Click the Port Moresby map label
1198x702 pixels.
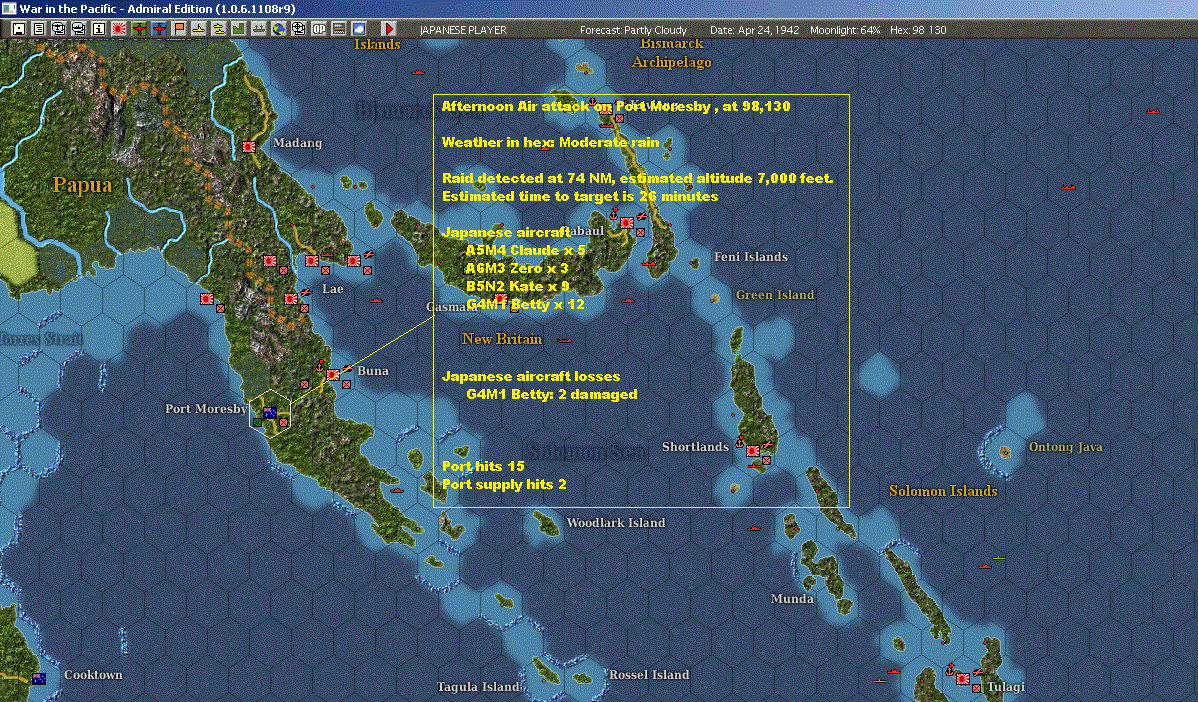pos(206,409)
